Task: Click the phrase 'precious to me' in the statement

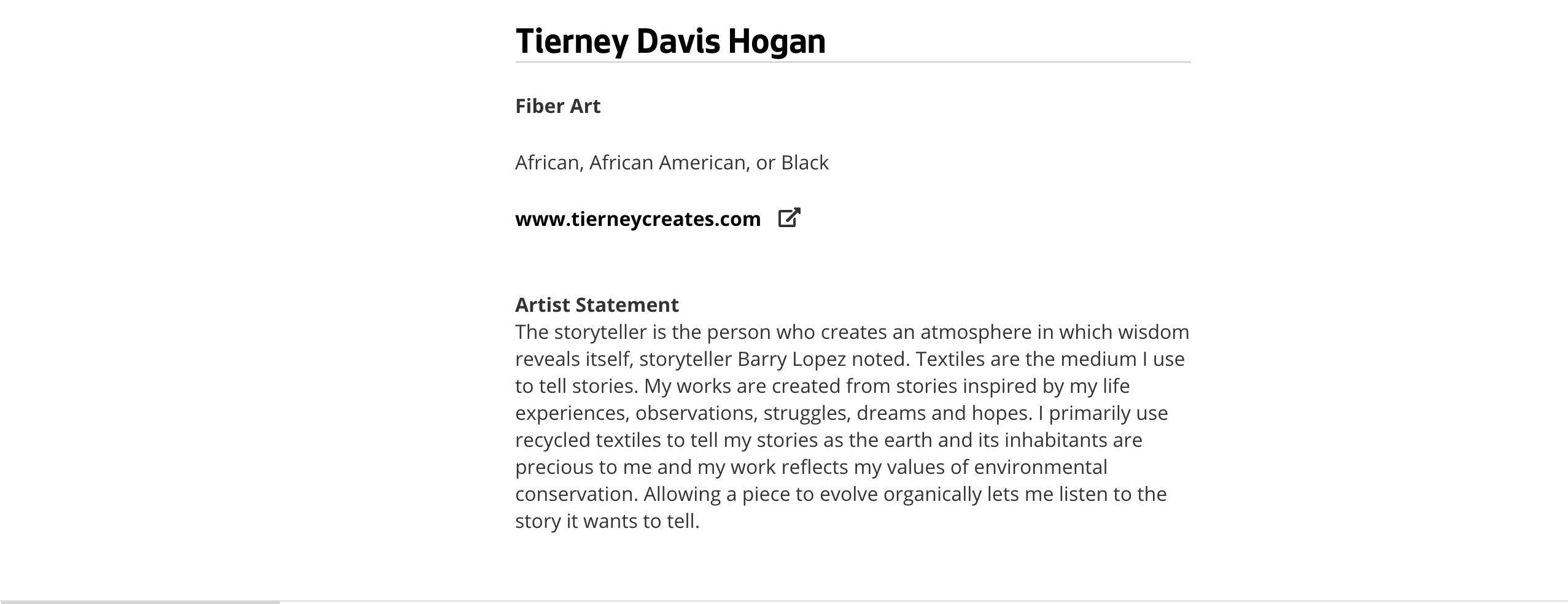Action: coord(583,467)
